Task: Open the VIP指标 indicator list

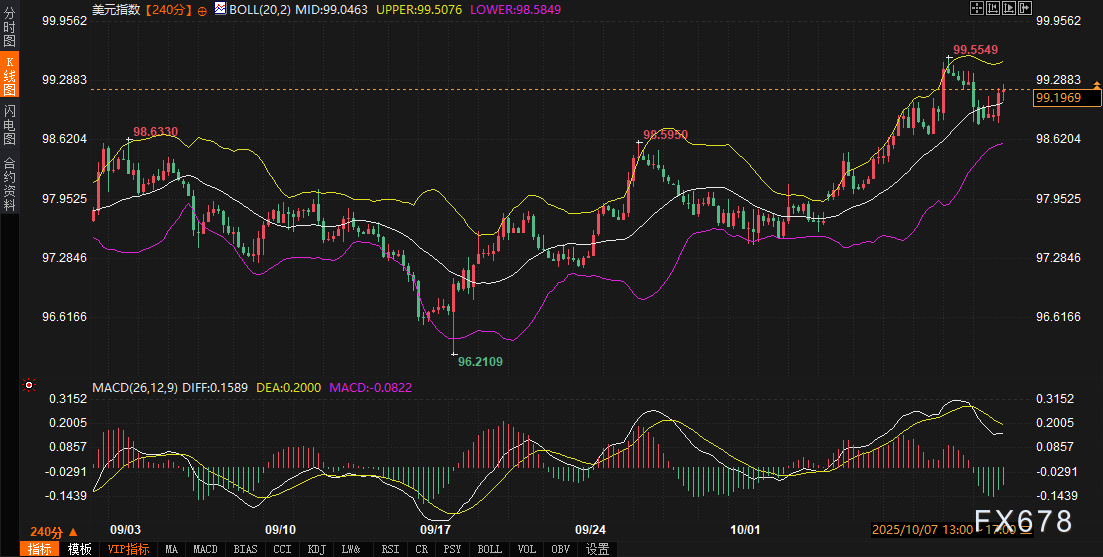Action: point(129,549)
